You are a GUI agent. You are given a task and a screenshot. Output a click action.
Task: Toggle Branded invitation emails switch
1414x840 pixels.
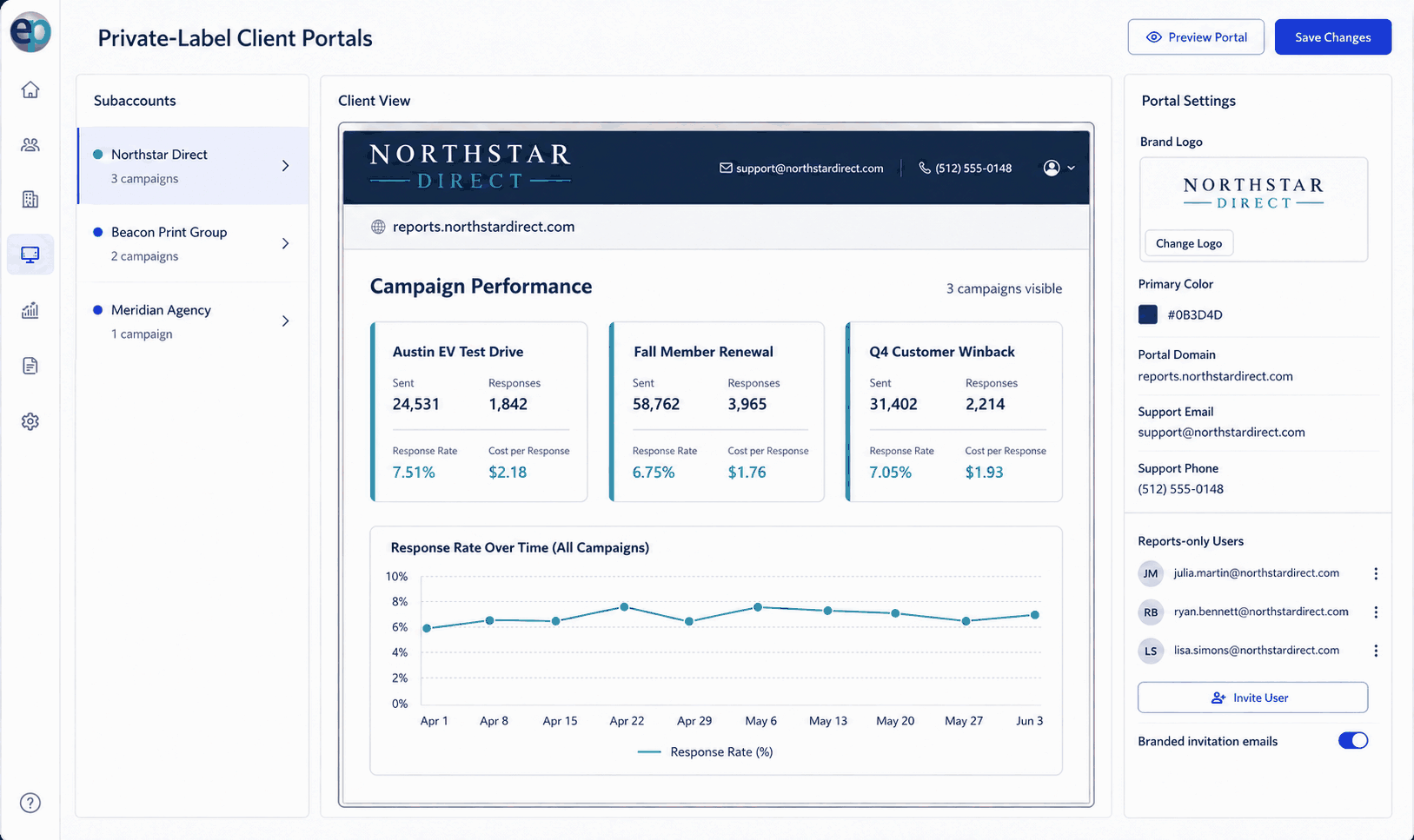coord(1353,740)
